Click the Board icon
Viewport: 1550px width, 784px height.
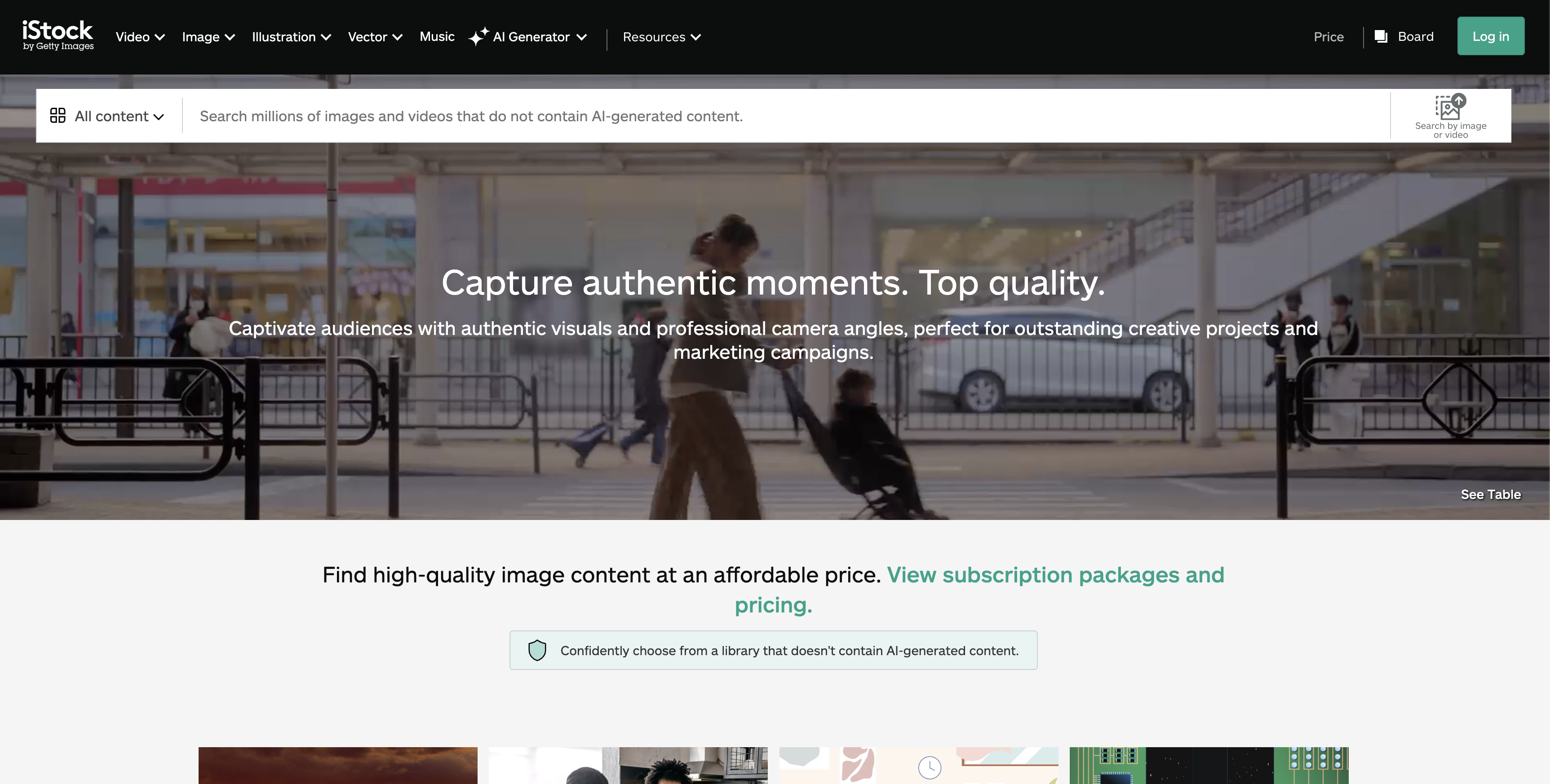pos(1381,37)
